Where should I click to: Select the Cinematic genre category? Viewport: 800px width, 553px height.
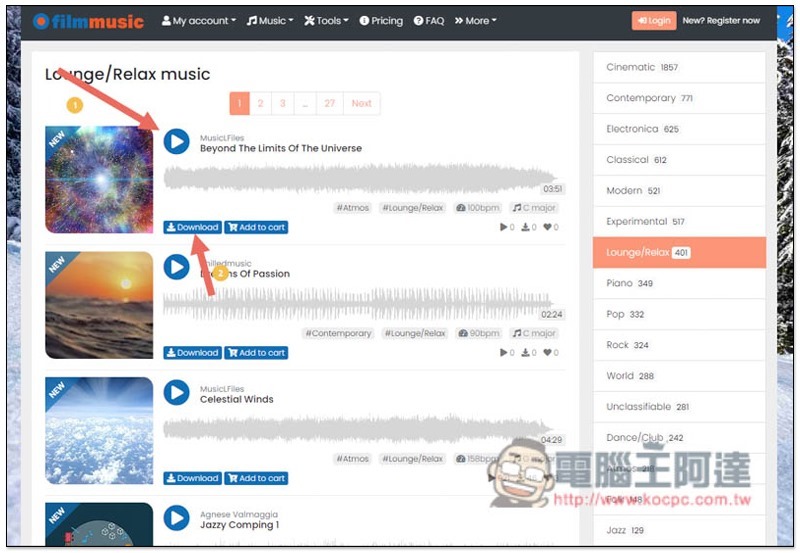[x=679, y=67]
